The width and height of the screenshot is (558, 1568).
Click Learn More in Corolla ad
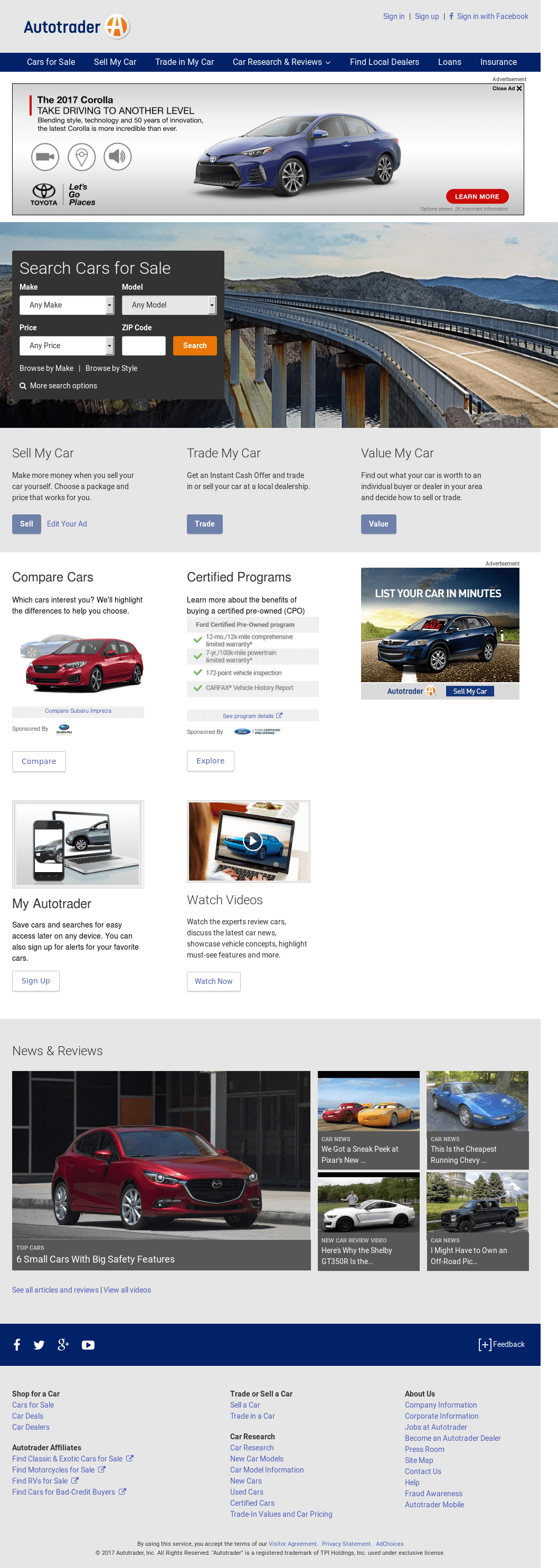coord(477,196)
